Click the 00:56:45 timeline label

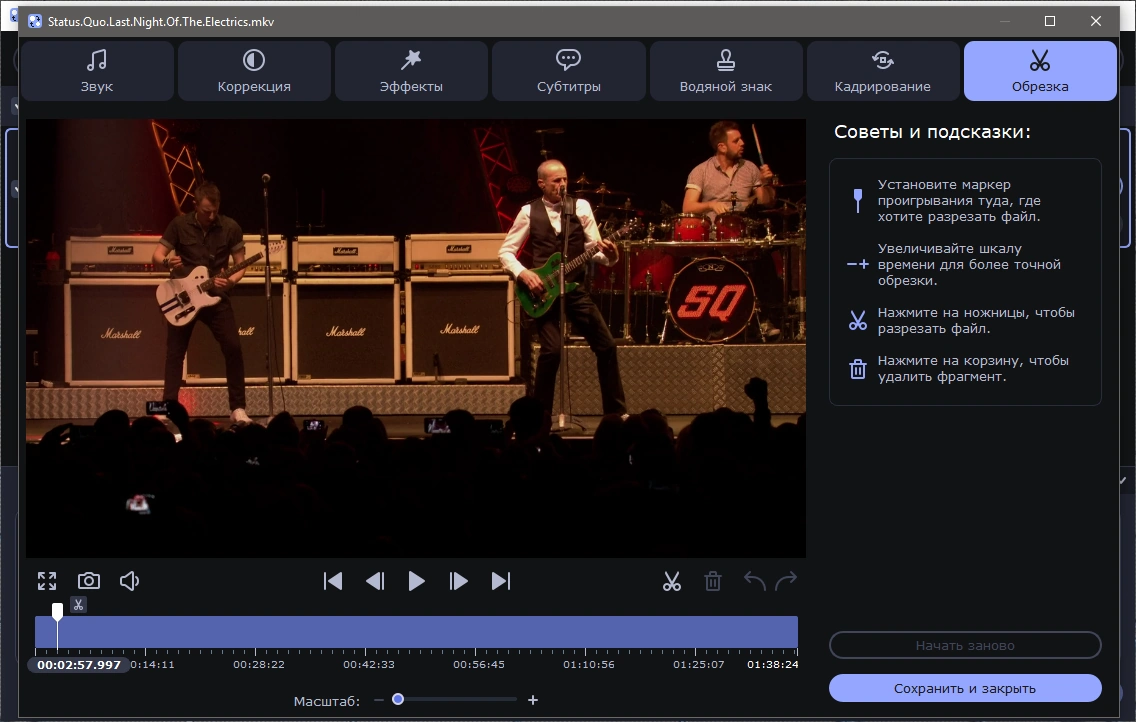pos(479,664)
